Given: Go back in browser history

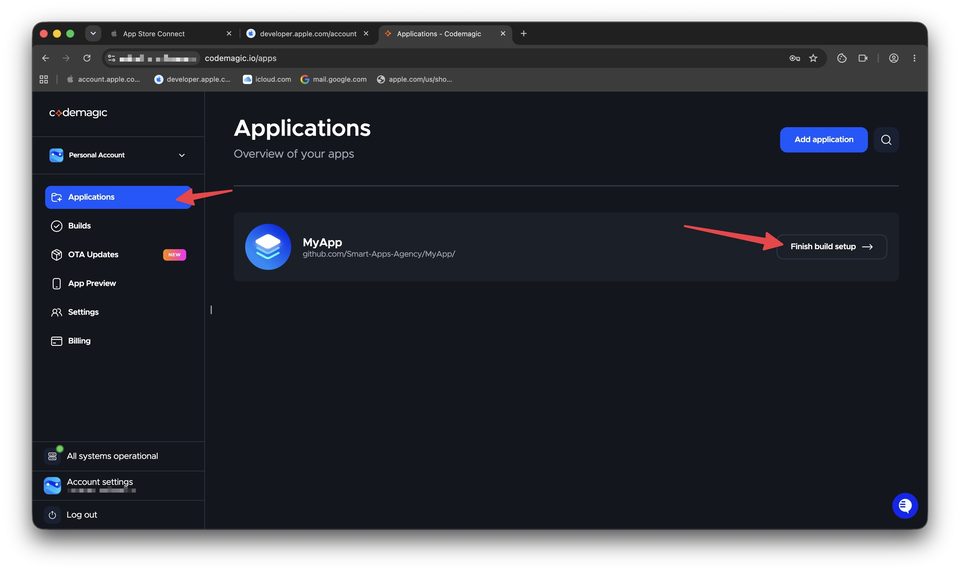Looking at the screenshot, I should [x=46, y=58].
